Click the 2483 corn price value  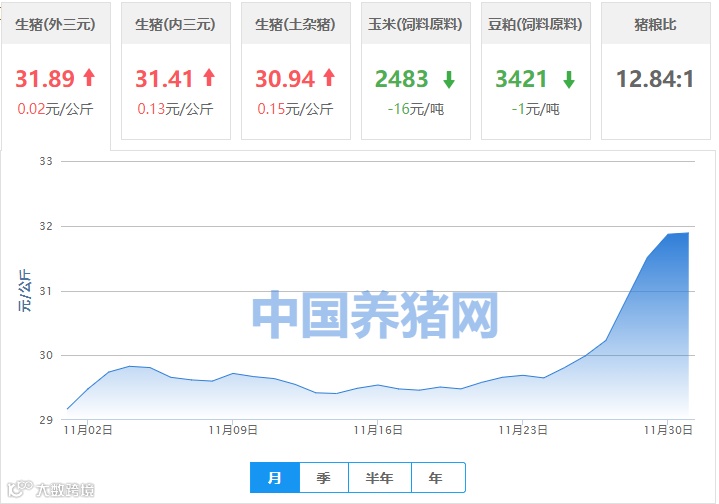click(402, 79)
